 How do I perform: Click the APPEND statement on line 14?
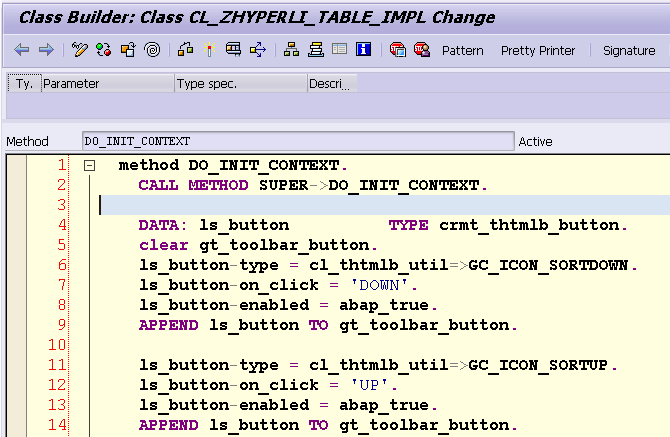point(328,425)
